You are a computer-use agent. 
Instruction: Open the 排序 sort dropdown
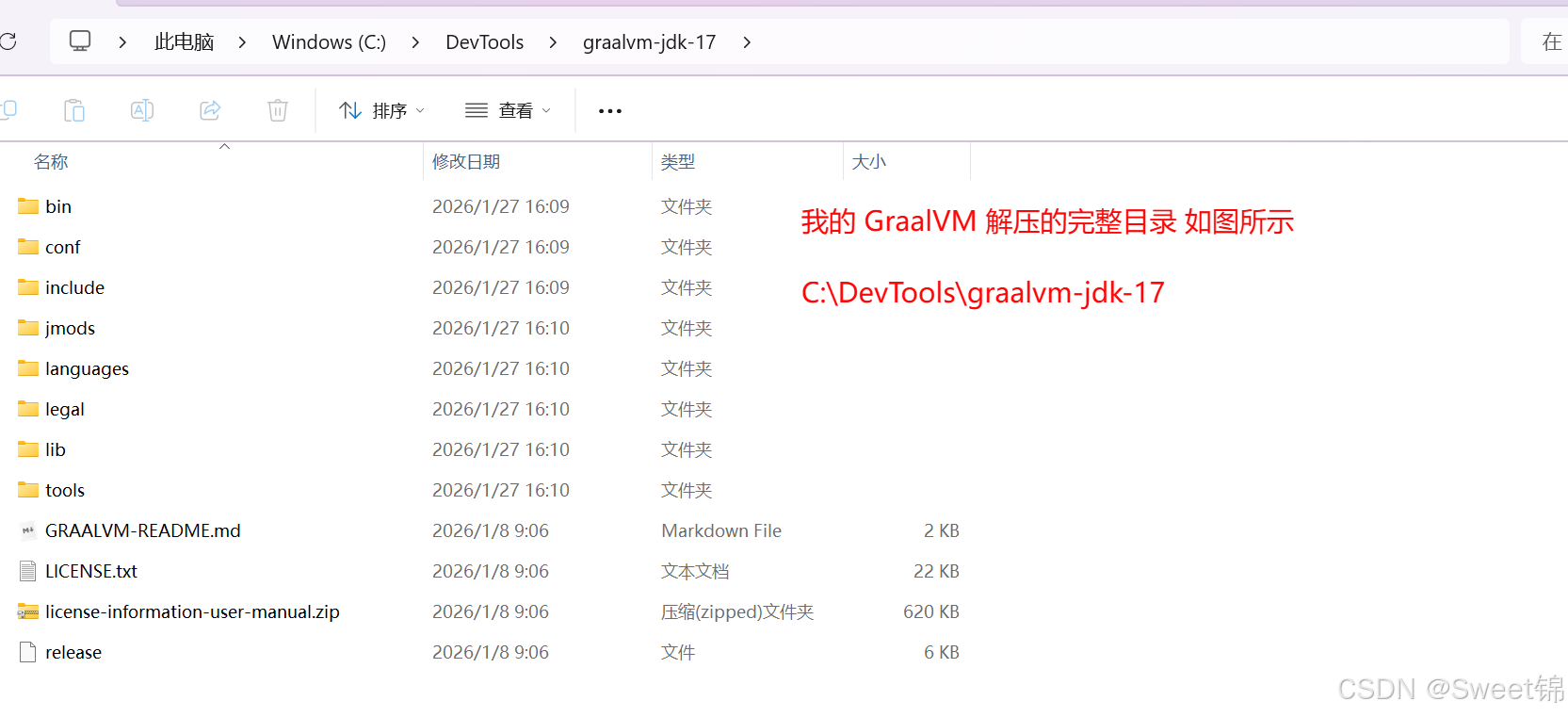[381, 110]
